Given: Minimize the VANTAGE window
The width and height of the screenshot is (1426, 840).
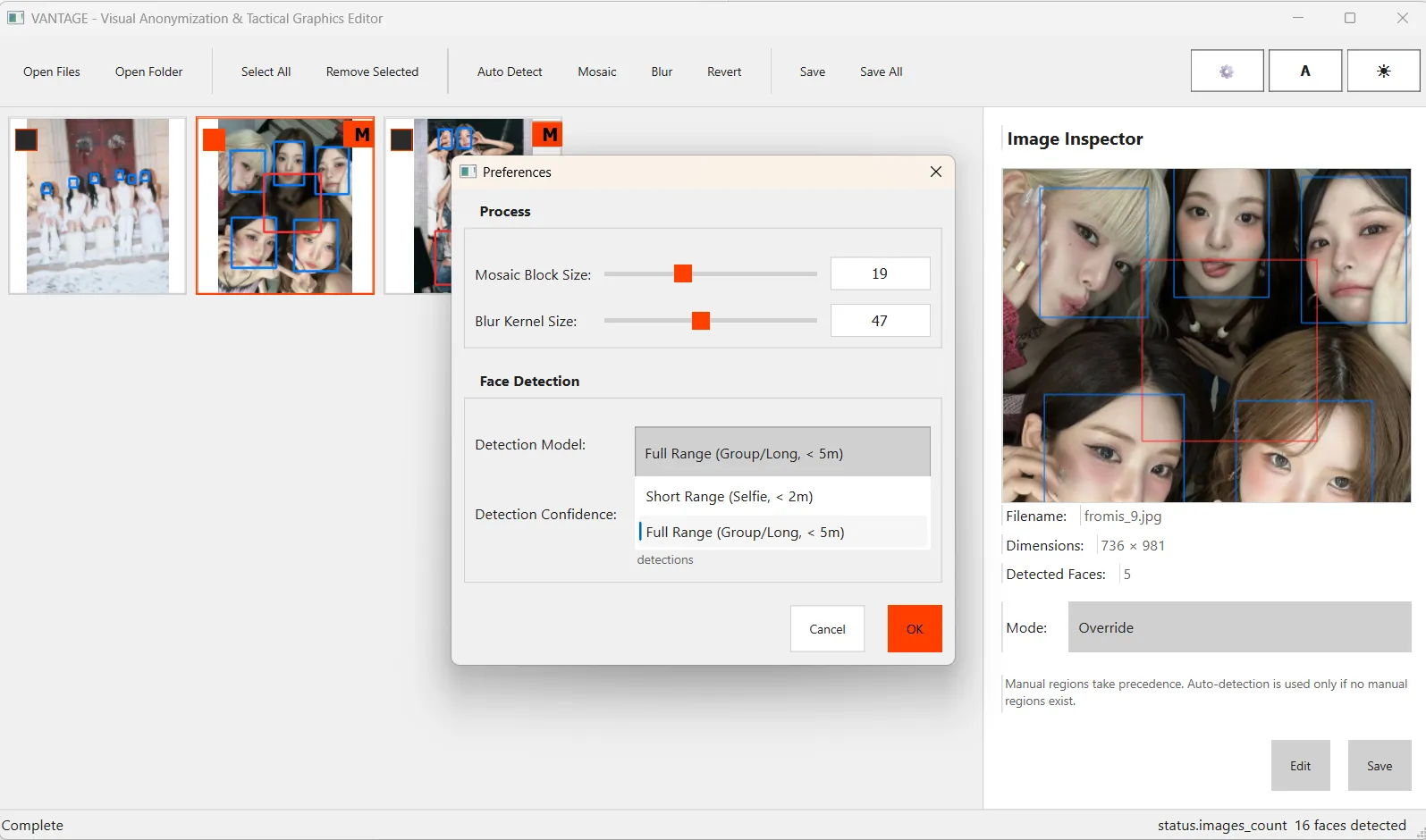Looking at the screenshot, I should click(x=1298, y=18).
